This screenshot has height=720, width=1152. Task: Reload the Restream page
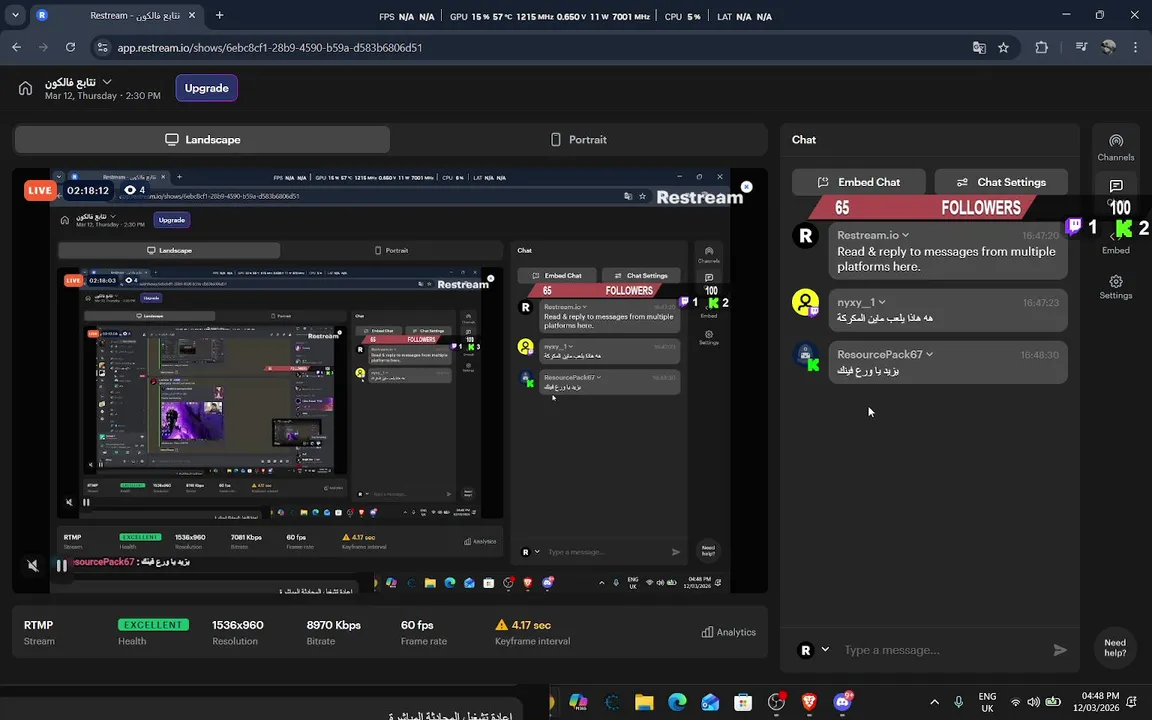click(71, 48)
